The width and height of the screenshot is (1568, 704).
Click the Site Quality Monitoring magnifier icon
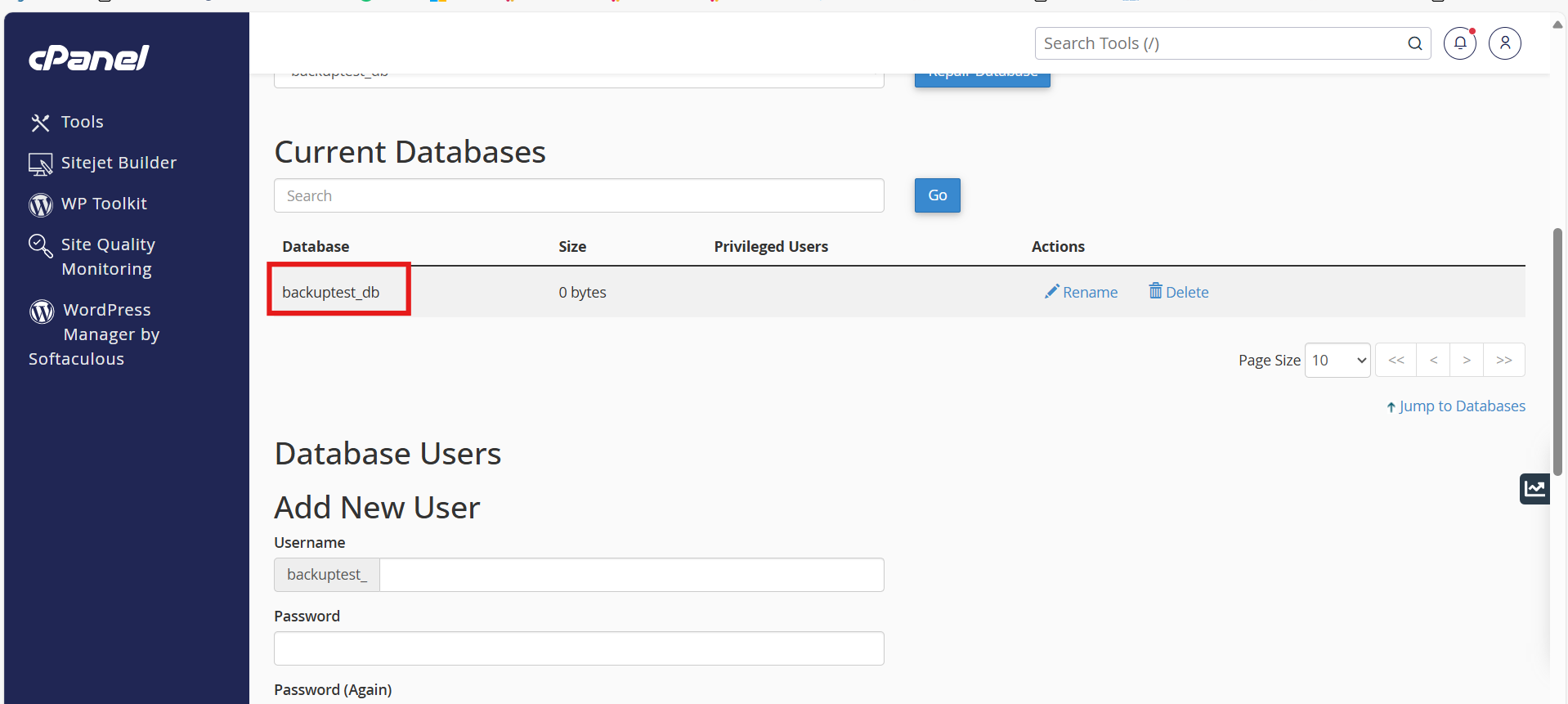click(x=40, y=245)
